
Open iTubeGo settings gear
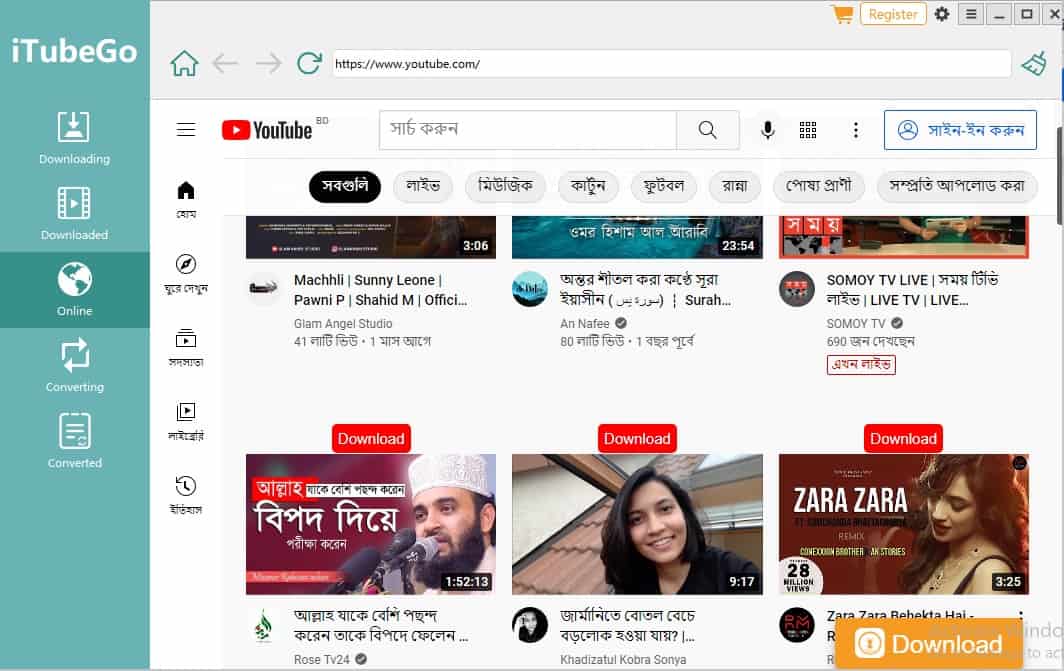pos(942,14)
